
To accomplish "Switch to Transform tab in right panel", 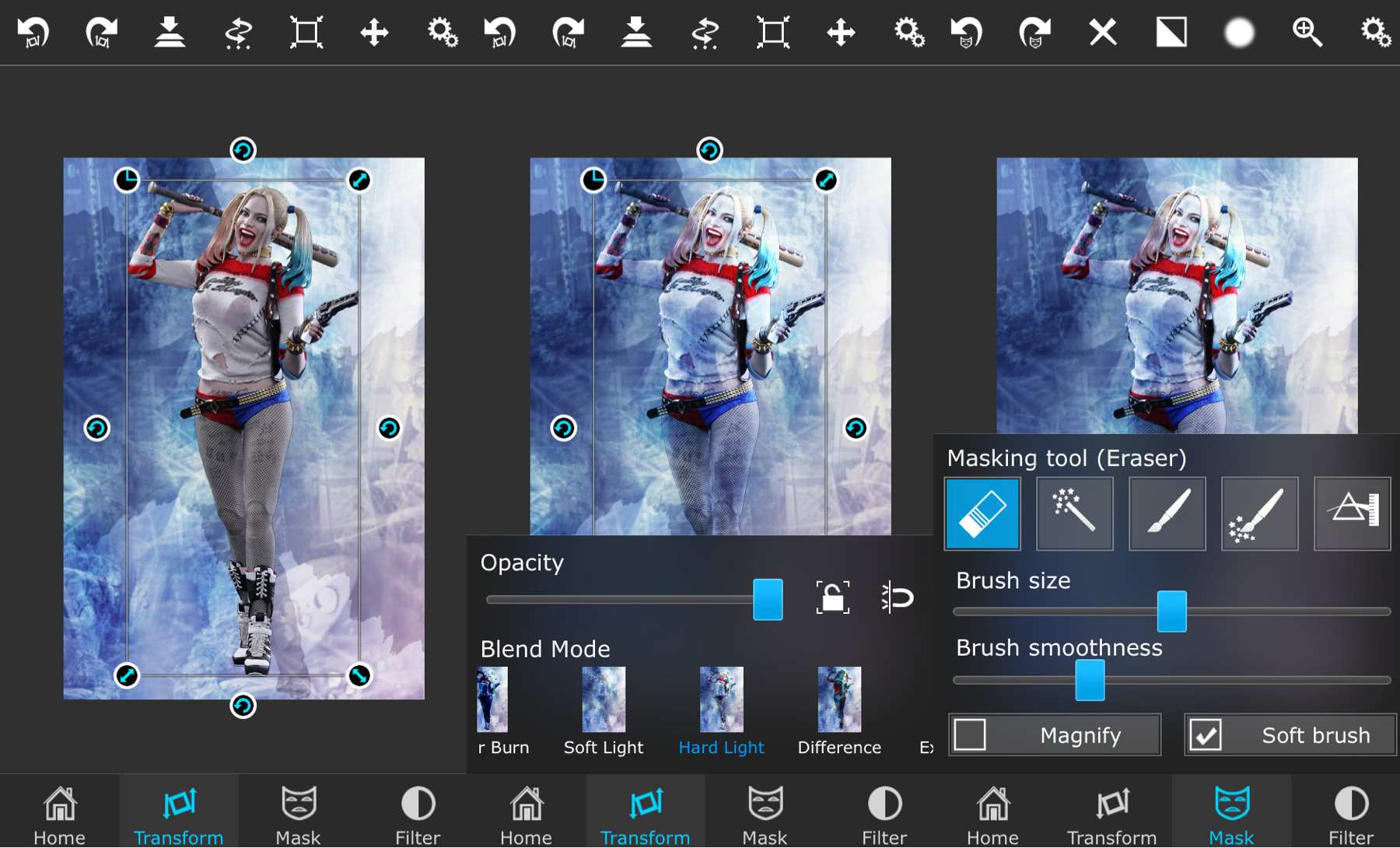I will click(x=1112, y=814).
